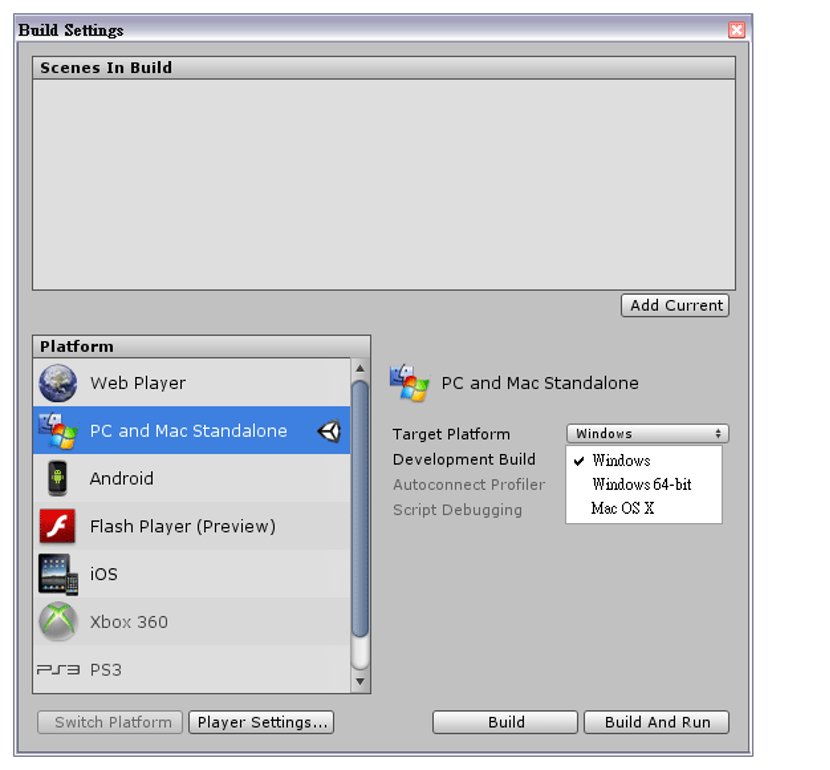Screen dimensions: 830x770
Task: Click the Add Current button
Action: pos(675,305)
